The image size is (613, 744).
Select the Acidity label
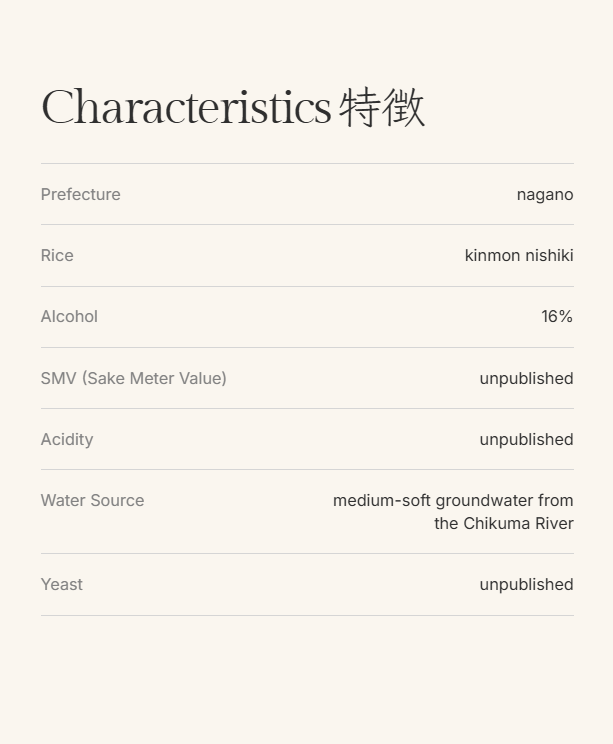point(67,440)
